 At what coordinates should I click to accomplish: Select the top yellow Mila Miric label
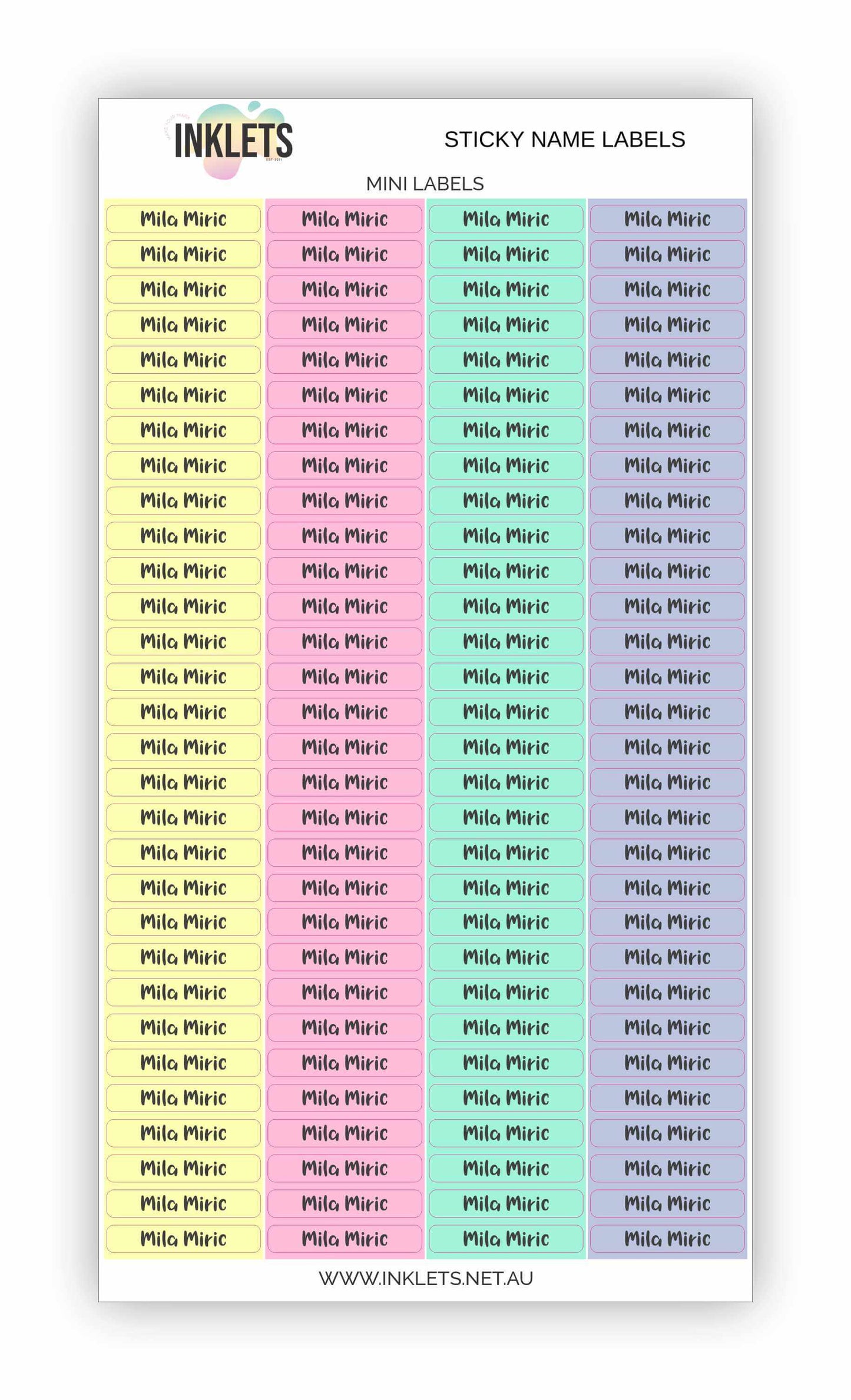click(183, 219)
